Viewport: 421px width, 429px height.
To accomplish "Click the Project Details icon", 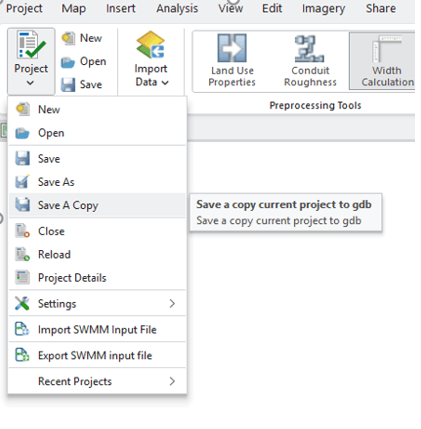I will click(x=22, y=277).
